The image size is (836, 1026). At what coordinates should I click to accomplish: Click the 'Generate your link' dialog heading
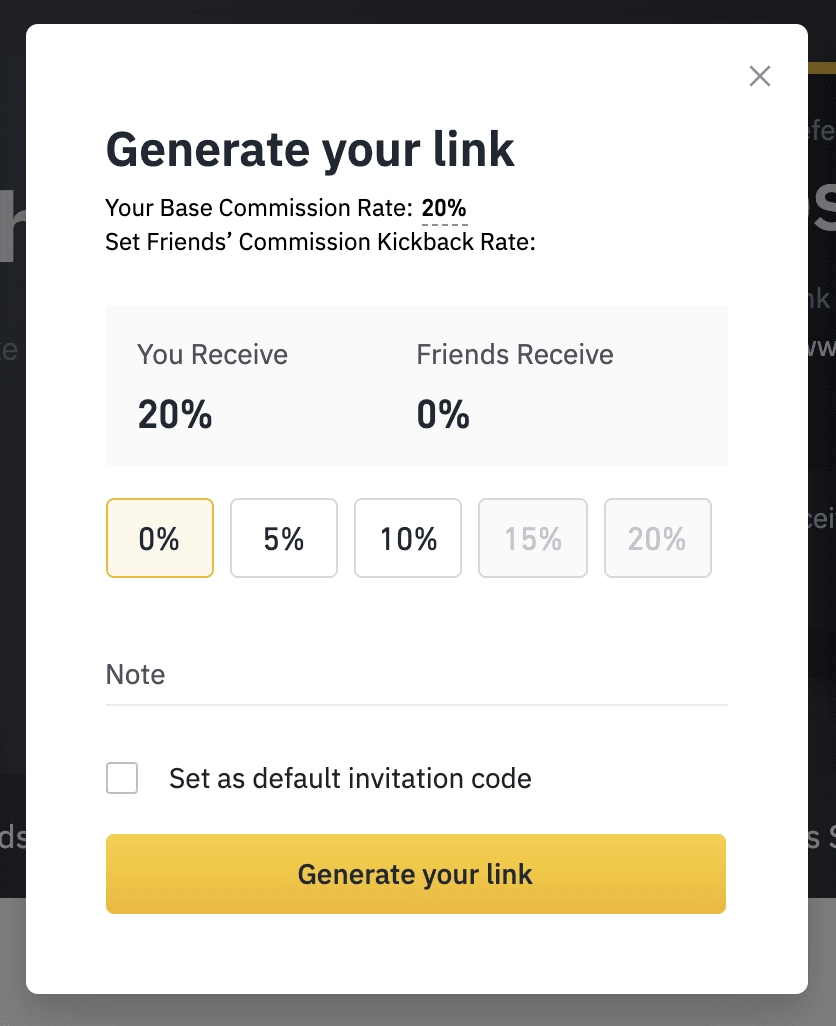tap(310, 149)
